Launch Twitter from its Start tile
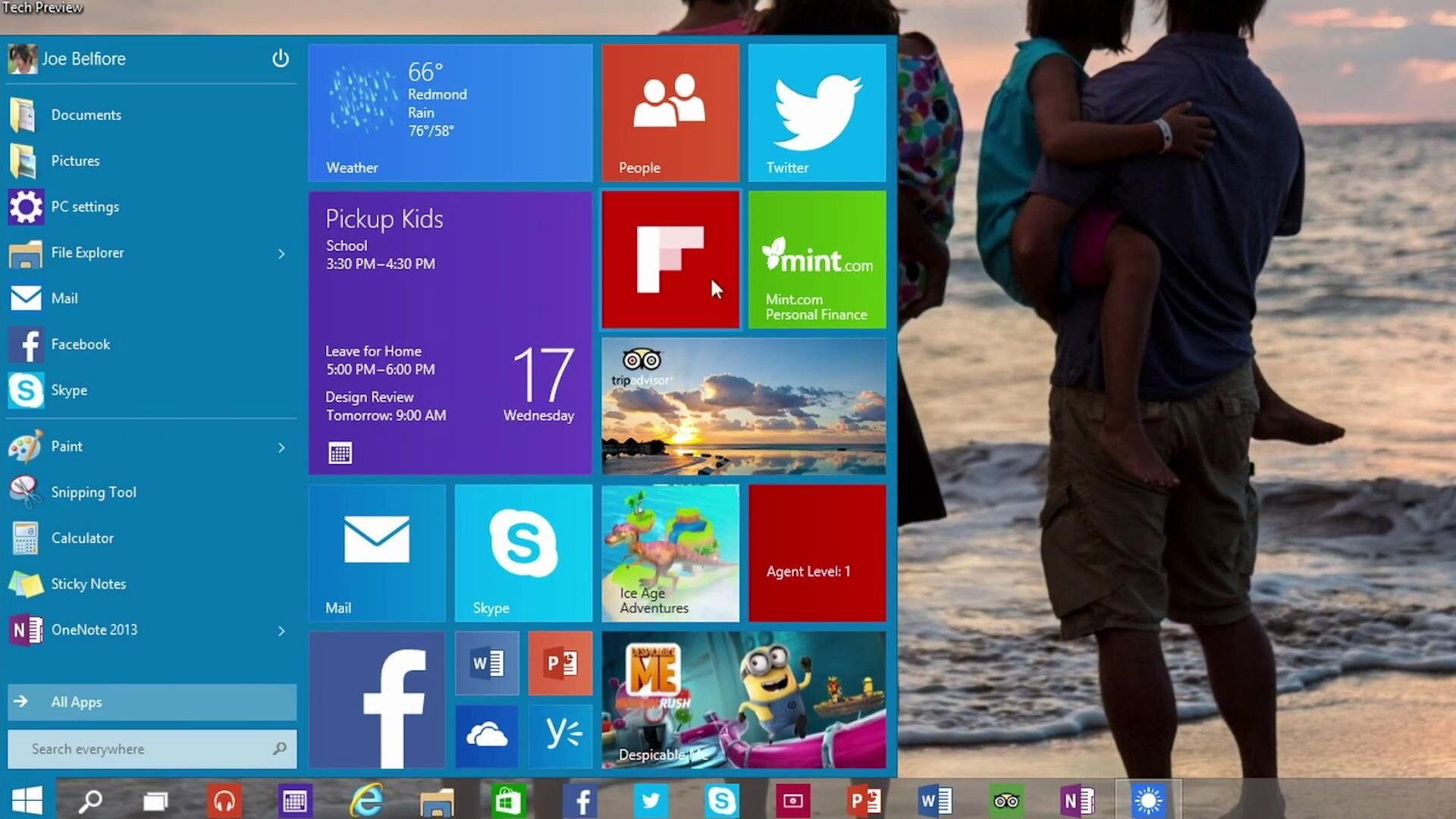The image size is (1456, 819). 817,112
